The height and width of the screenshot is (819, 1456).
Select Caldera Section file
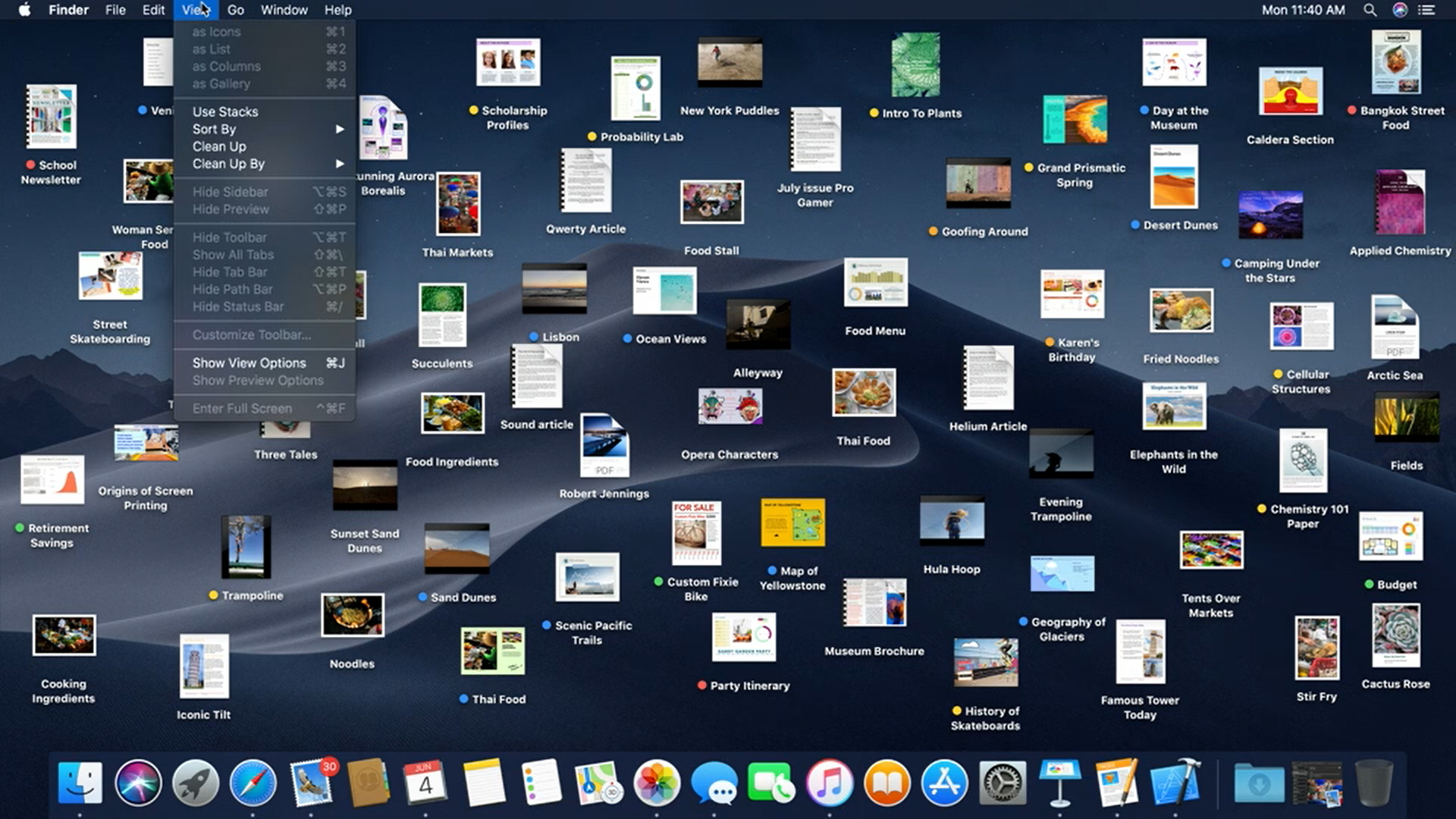[x=1291, y=91]
